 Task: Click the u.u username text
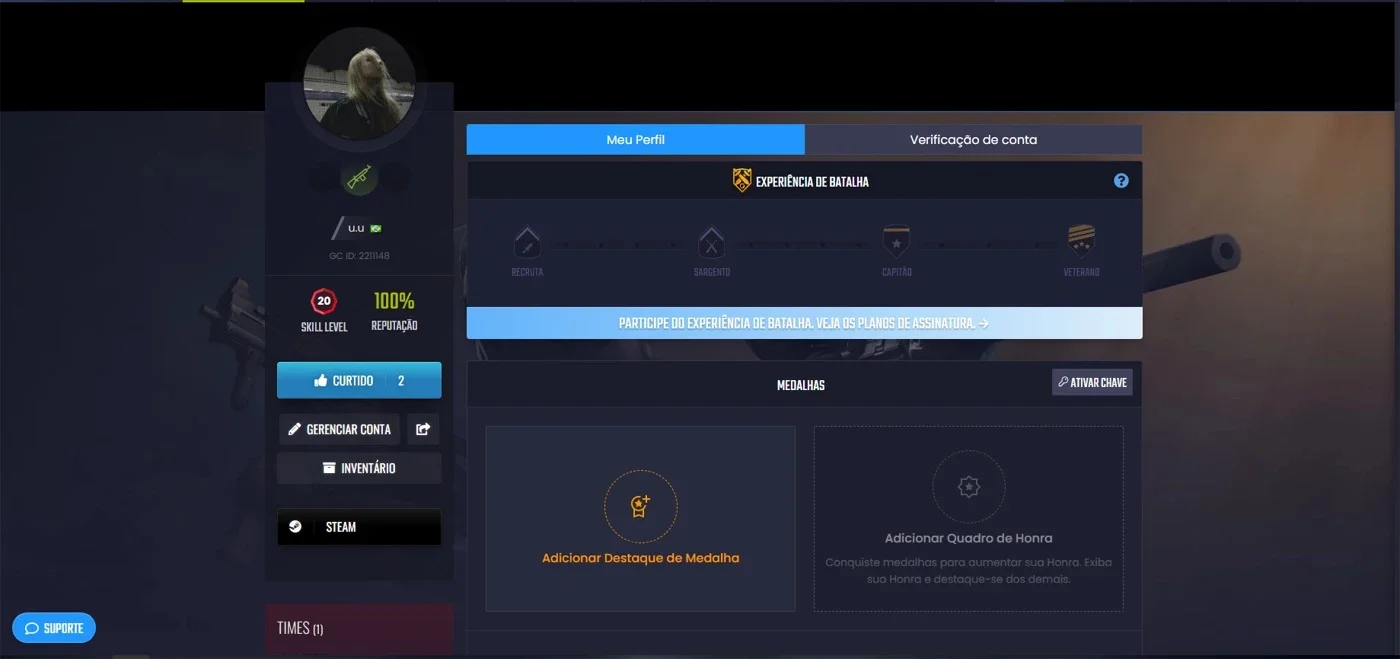[x=356, y=228]
